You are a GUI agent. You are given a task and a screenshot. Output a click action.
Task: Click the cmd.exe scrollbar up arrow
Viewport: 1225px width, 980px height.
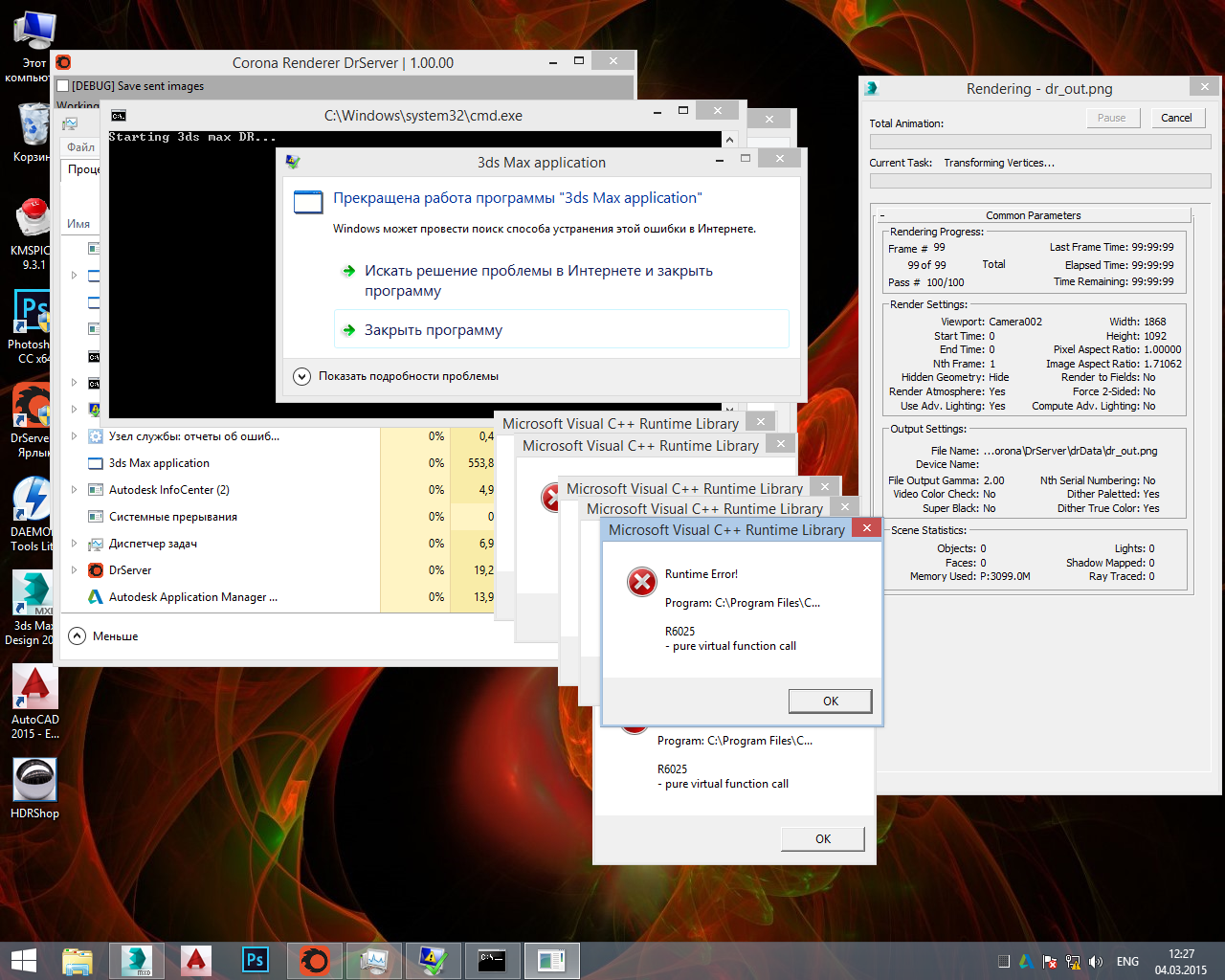pos(729,140)
